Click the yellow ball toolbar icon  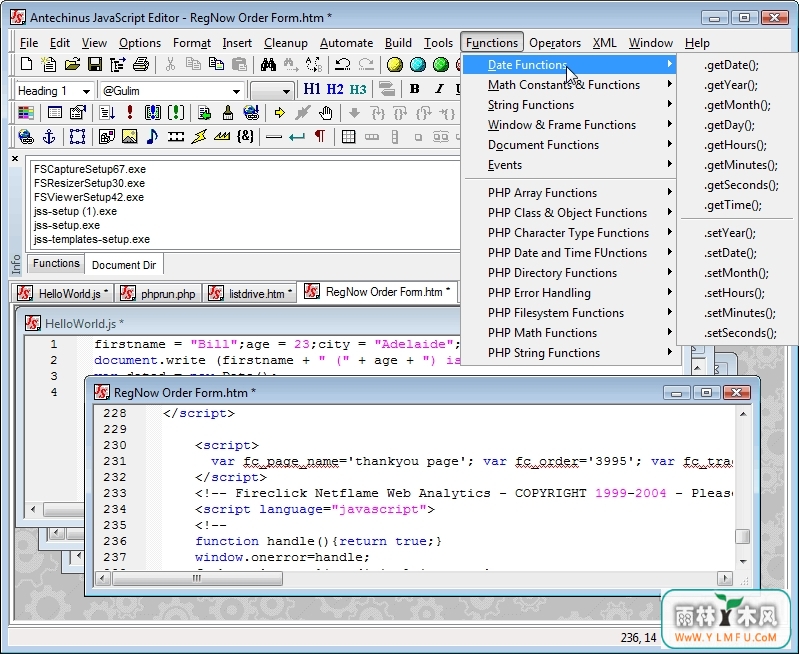pos(395,65)
